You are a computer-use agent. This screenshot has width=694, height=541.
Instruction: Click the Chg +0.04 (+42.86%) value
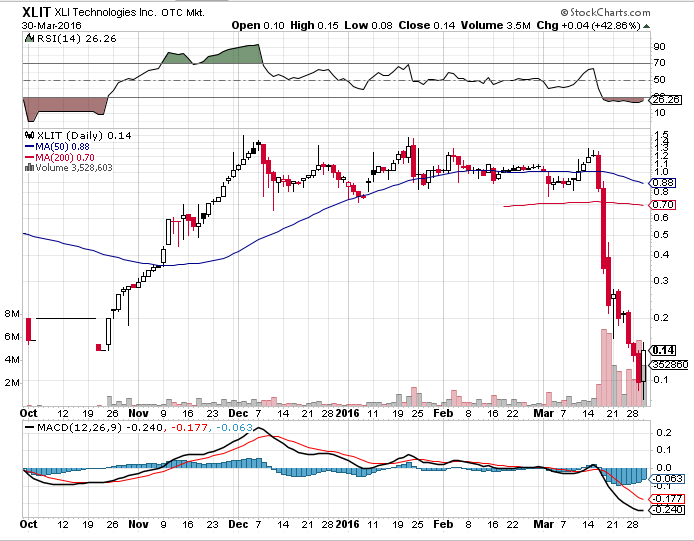click(x=588, y=26)
